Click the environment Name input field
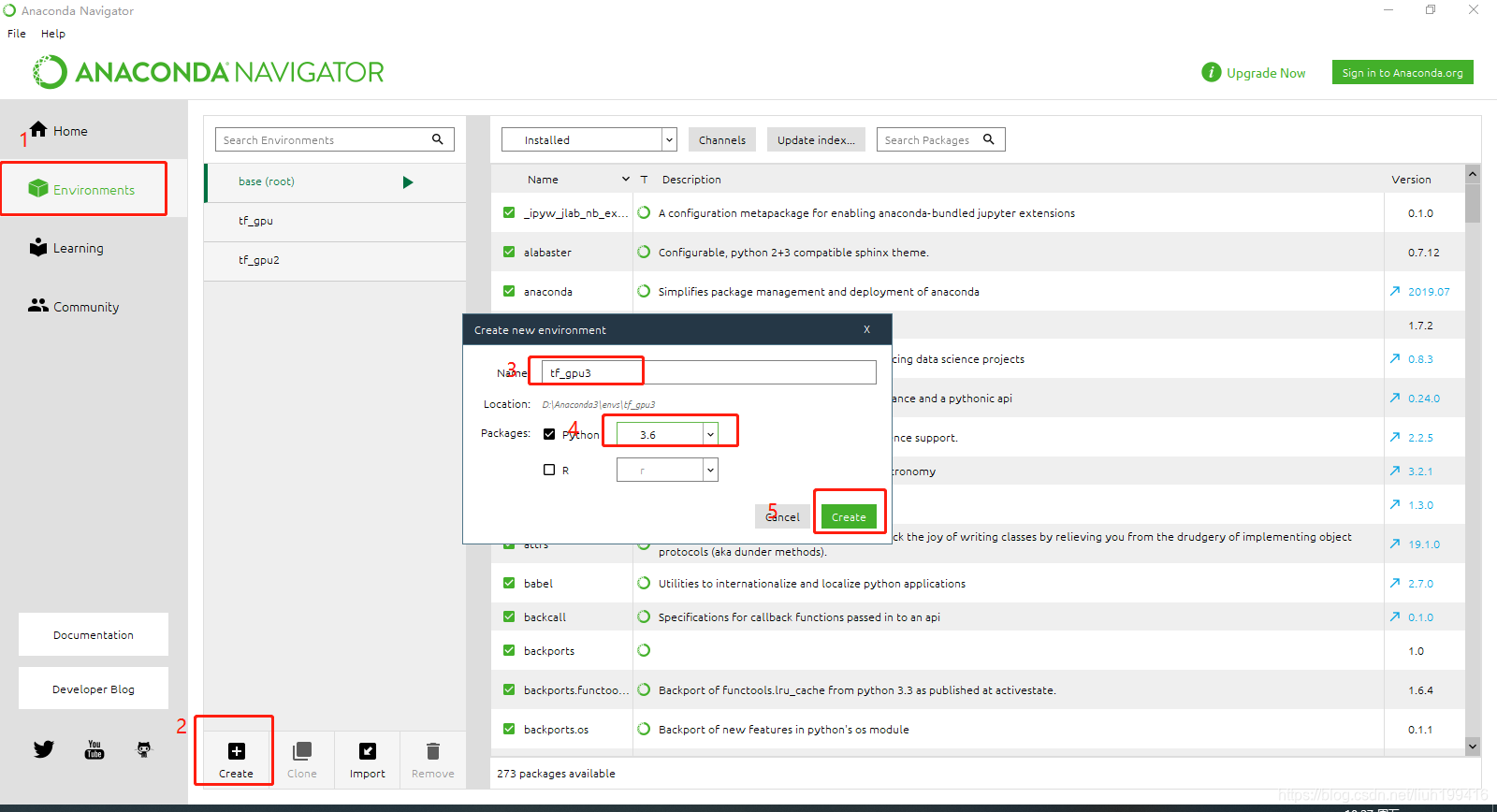The width and height of the screenshot is (1497, 812). click(x=709, y=372)
